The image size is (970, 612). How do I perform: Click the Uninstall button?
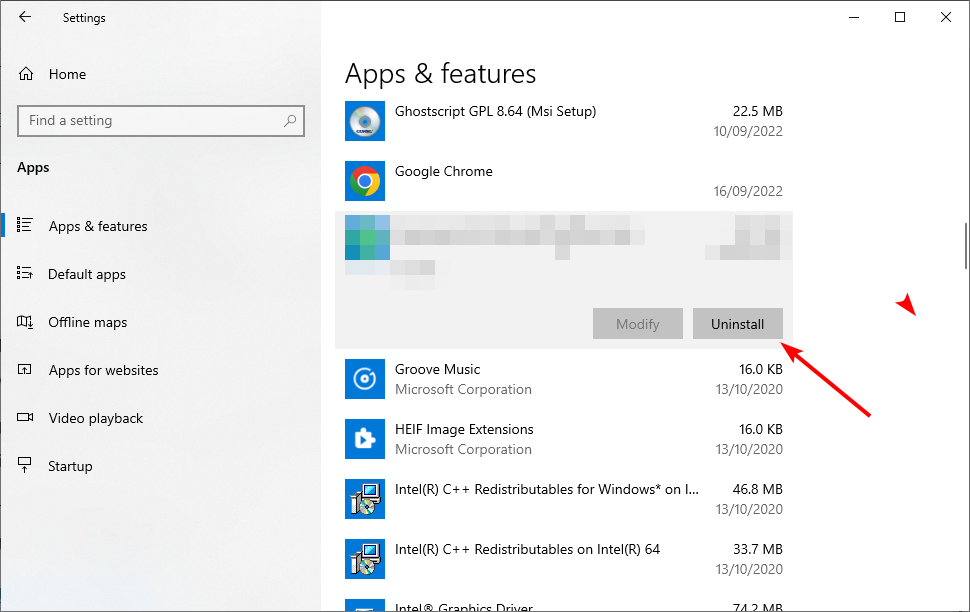(x=737, y=324)
